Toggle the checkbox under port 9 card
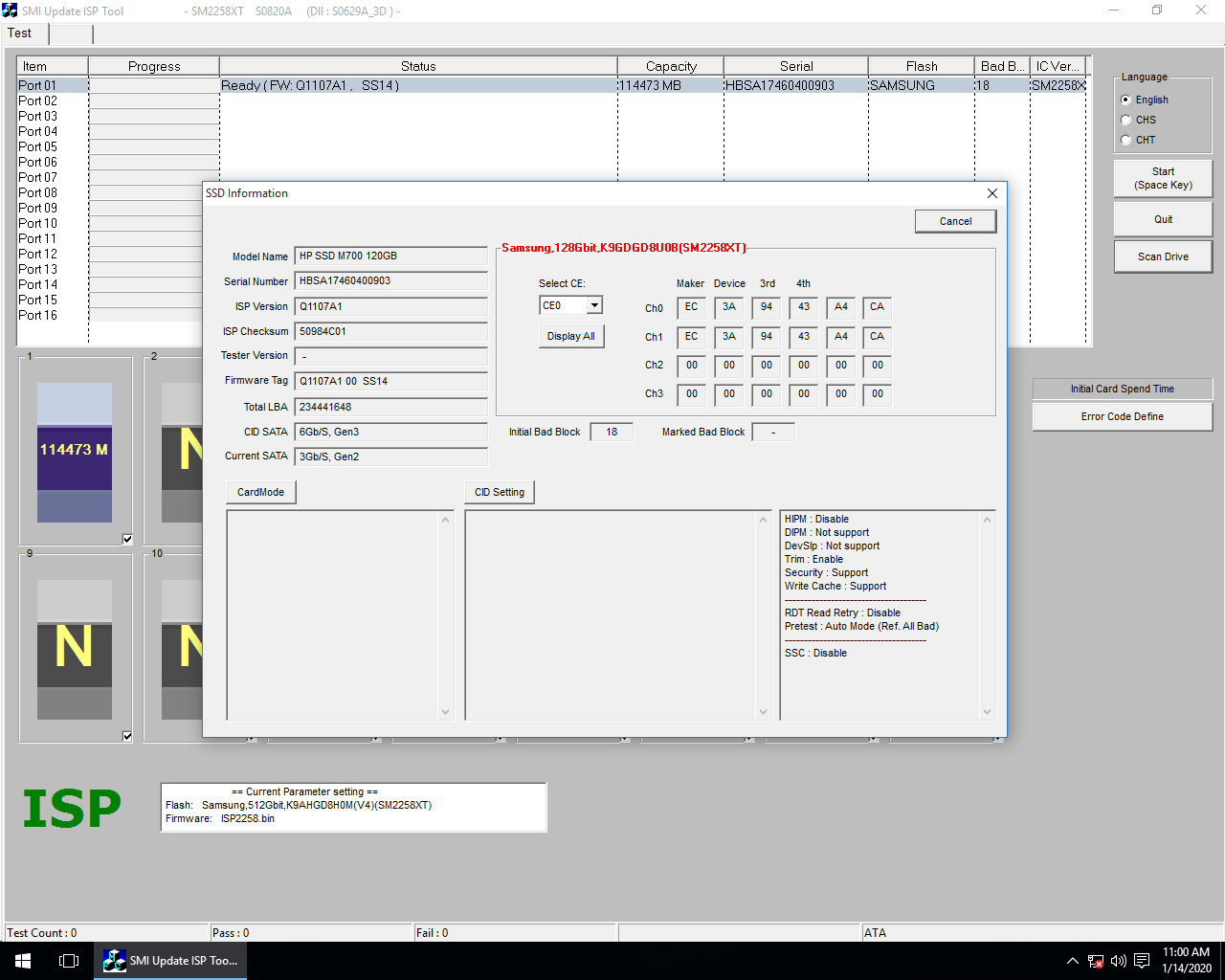This screenshot has width=1225, height=980. pos(127,736)
